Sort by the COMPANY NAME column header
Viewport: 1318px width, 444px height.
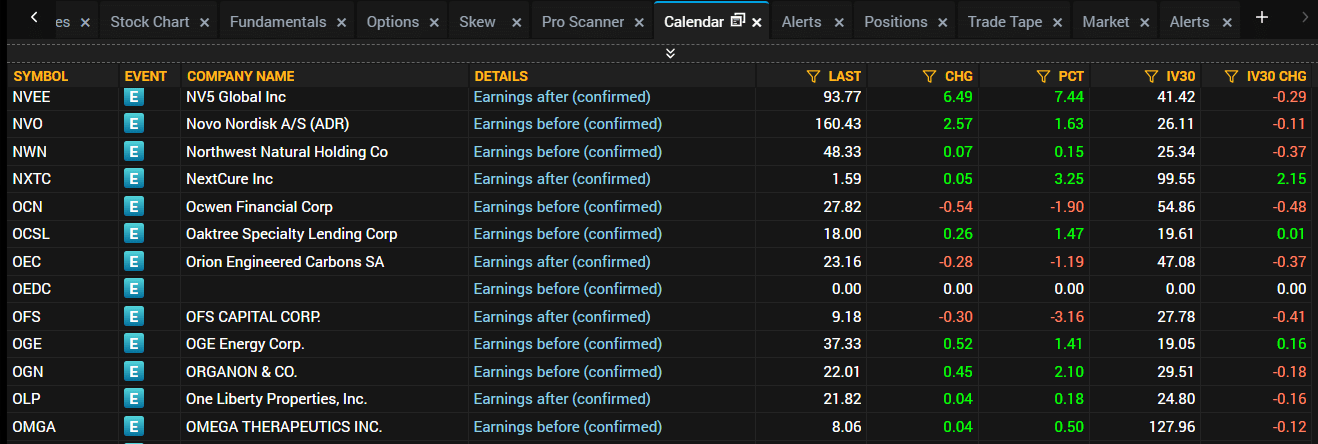(241, 76)
